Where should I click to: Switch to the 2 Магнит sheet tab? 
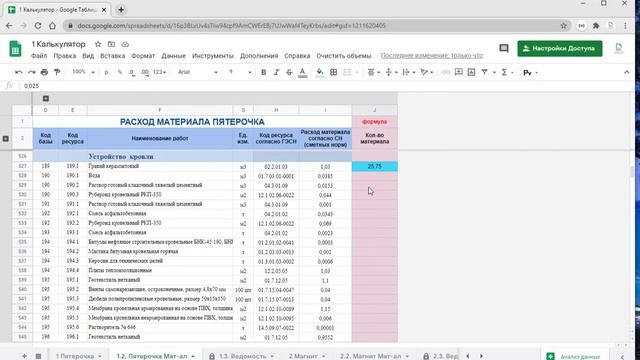[x=307, y=356]
